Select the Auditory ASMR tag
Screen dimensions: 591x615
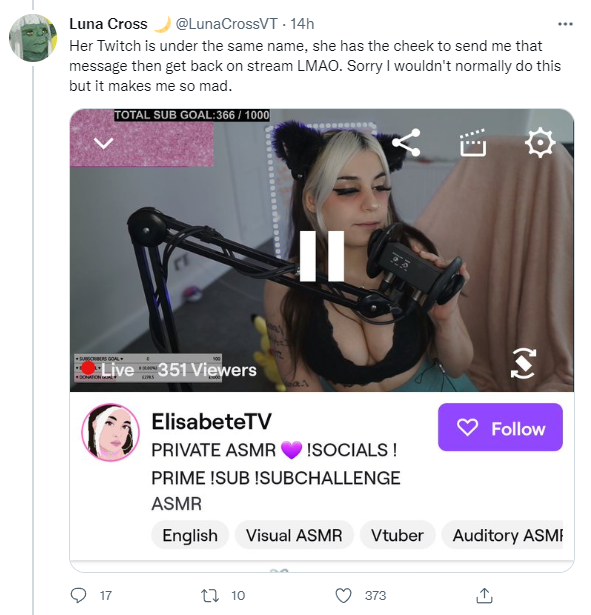click(x=502, y=535)
